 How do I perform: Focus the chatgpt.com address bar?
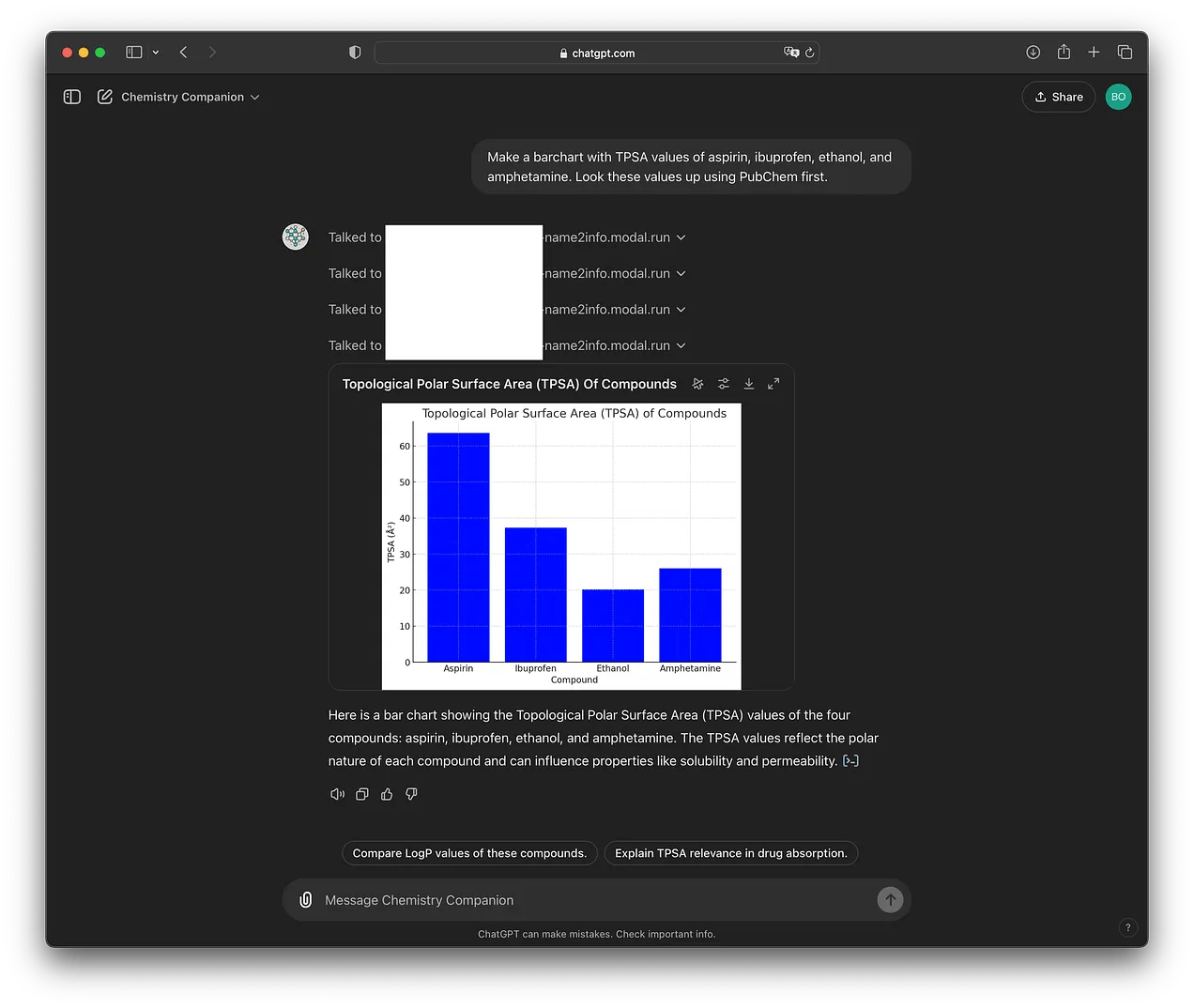point(597,53)
